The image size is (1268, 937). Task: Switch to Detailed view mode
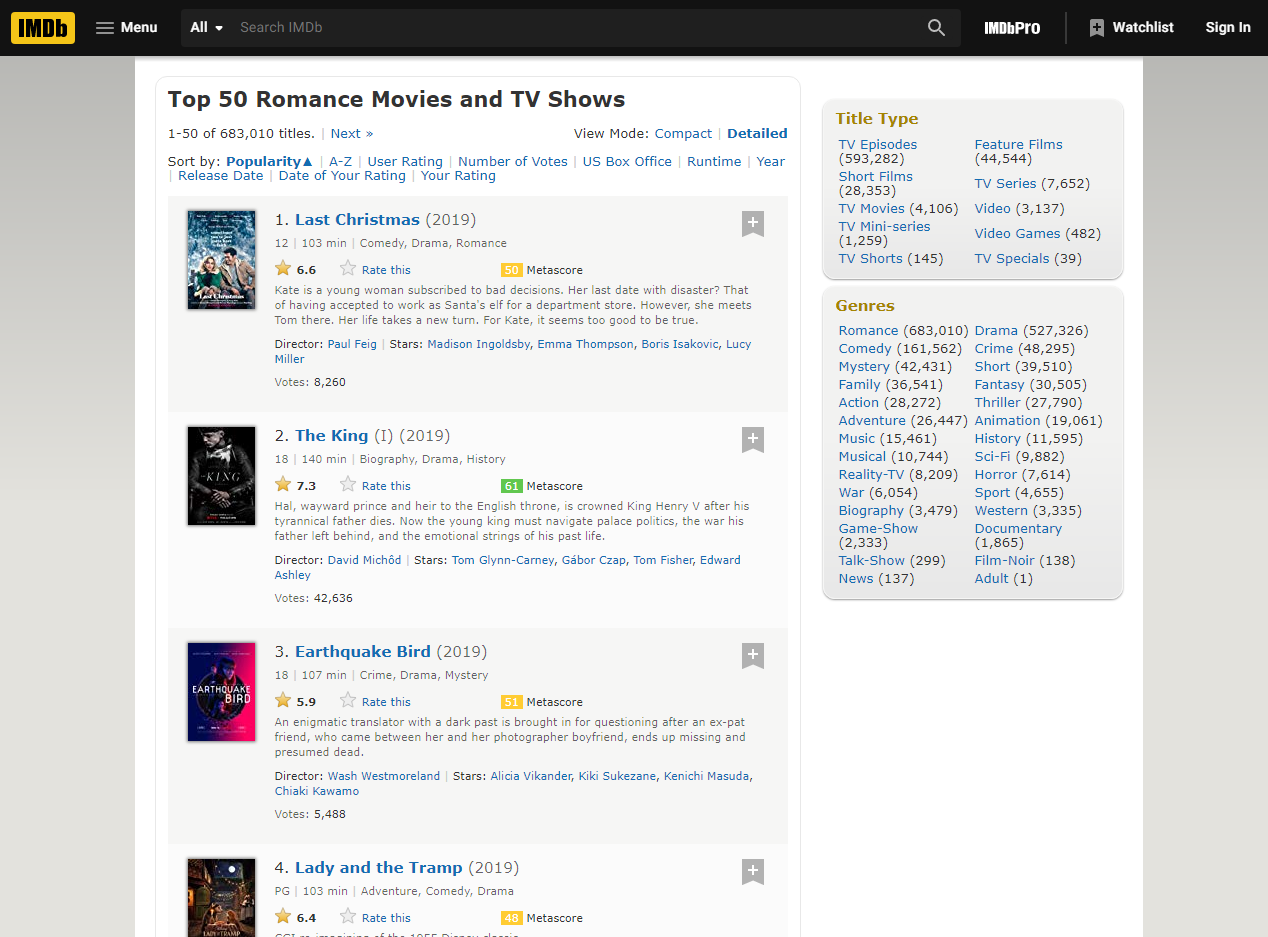tap(757, 134)
